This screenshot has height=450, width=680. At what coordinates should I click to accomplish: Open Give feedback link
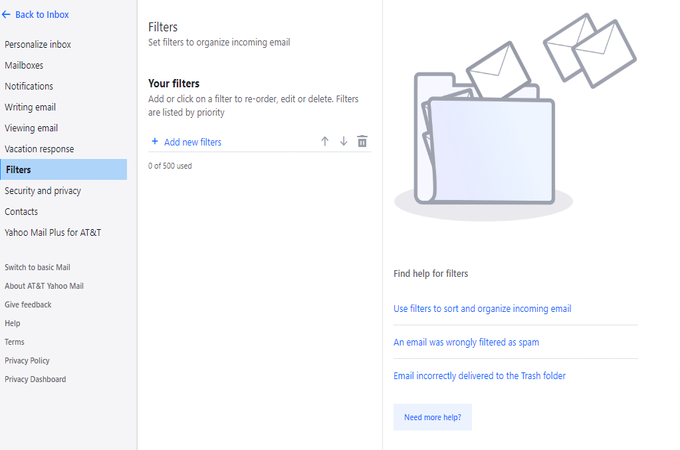[x=28, y=304]
